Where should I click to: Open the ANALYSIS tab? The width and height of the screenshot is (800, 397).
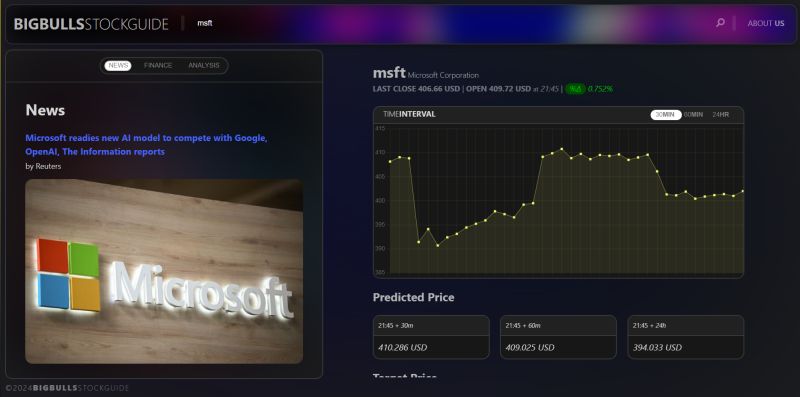[x=204, y=66]
